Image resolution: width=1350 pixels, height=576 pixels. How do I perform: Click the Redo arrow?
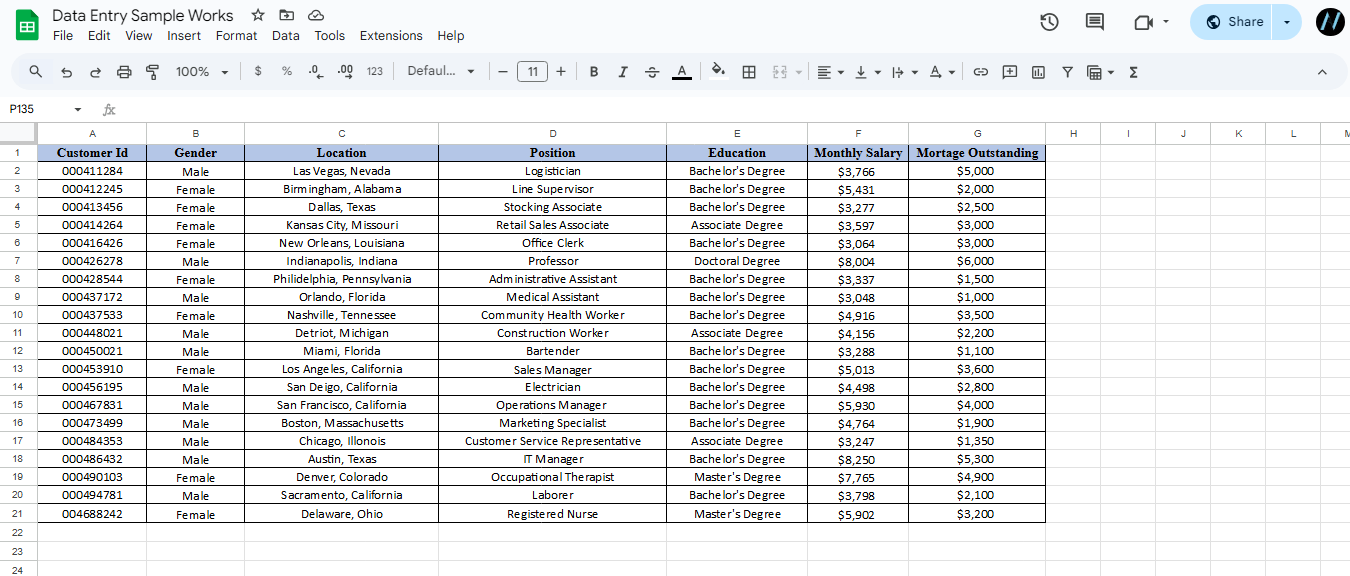tap(95, 72)
